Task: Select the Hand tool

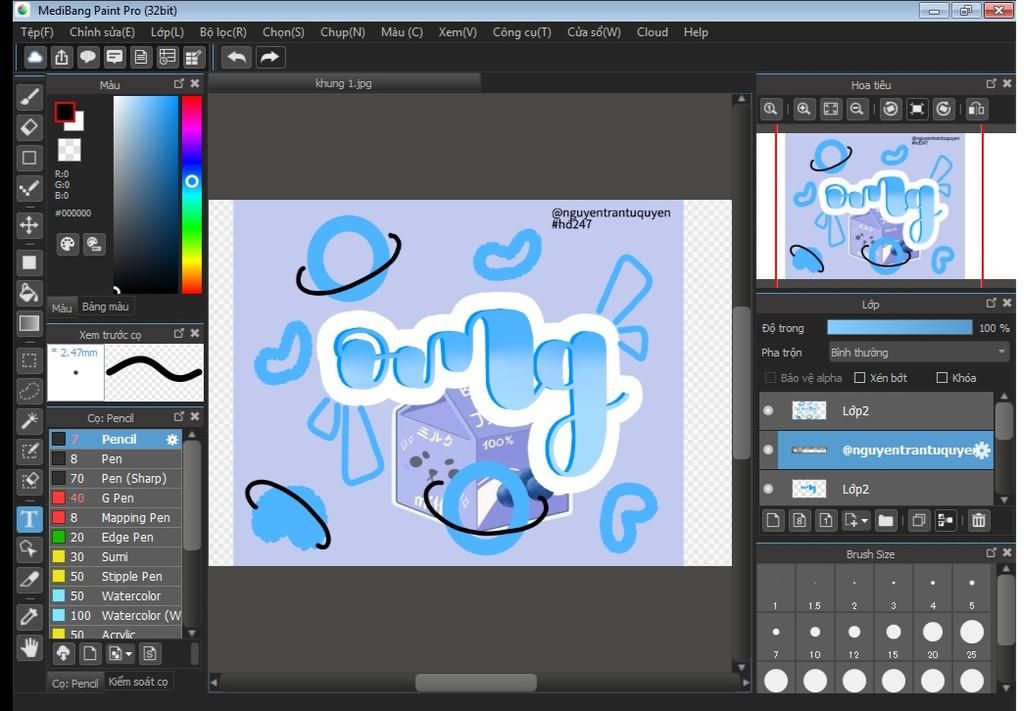Action: pos(29,648)
